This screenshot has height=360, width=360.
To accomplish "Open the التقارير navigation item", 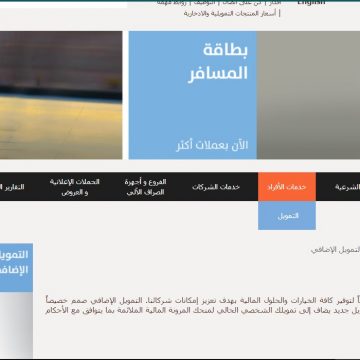I will point(12,187).
